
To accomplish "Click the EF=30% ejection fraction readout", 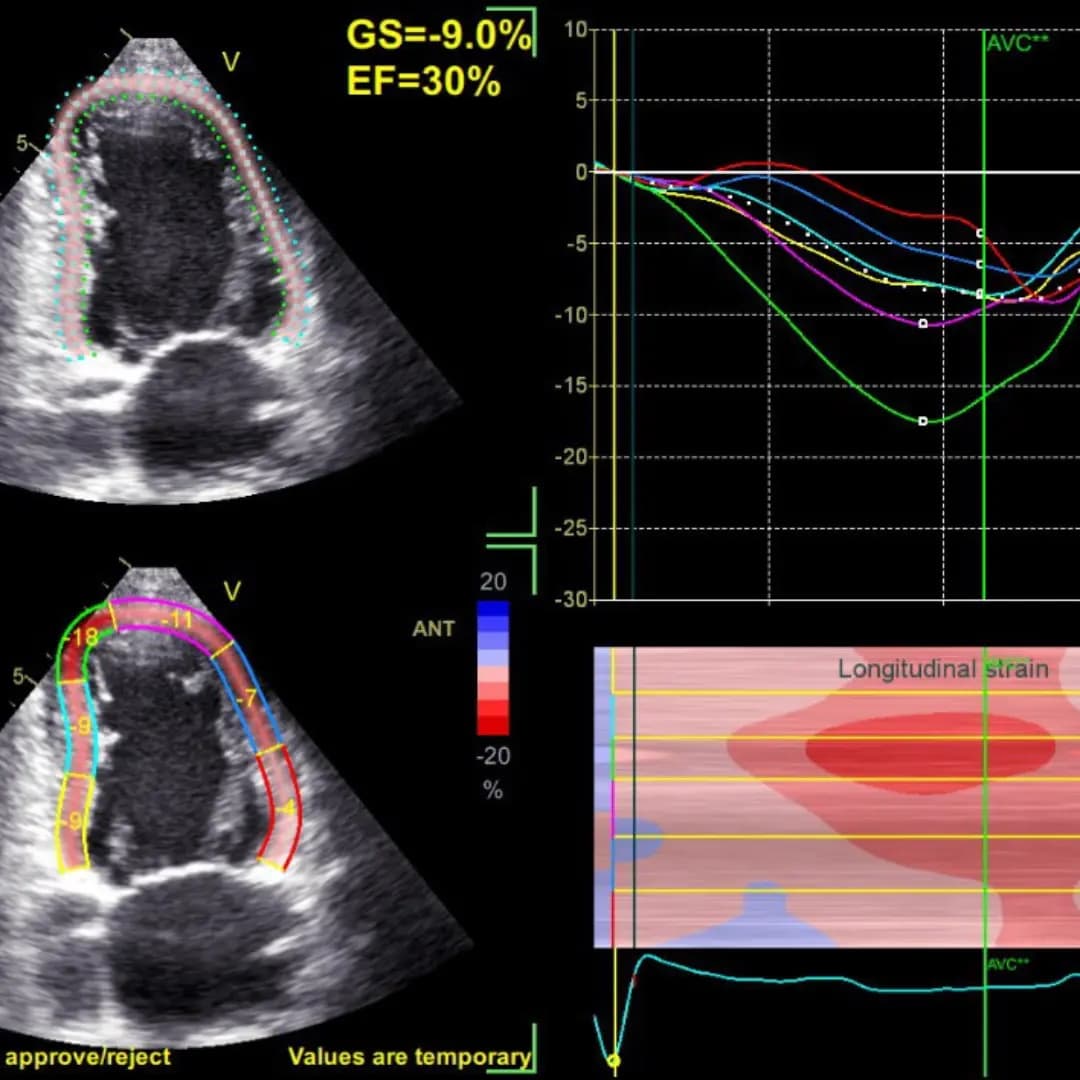I will (x=423, y=82).
